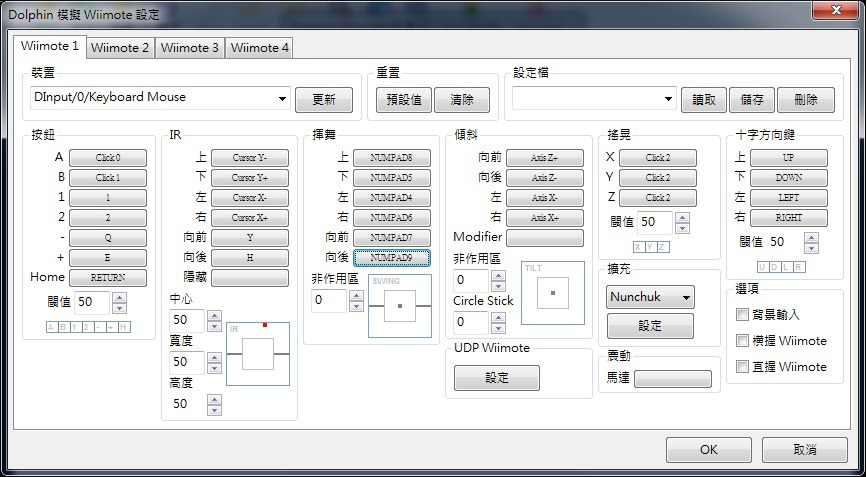Click the IR 寬度 width 50 field
The image size is (867, 477).
tap(187, 362)
